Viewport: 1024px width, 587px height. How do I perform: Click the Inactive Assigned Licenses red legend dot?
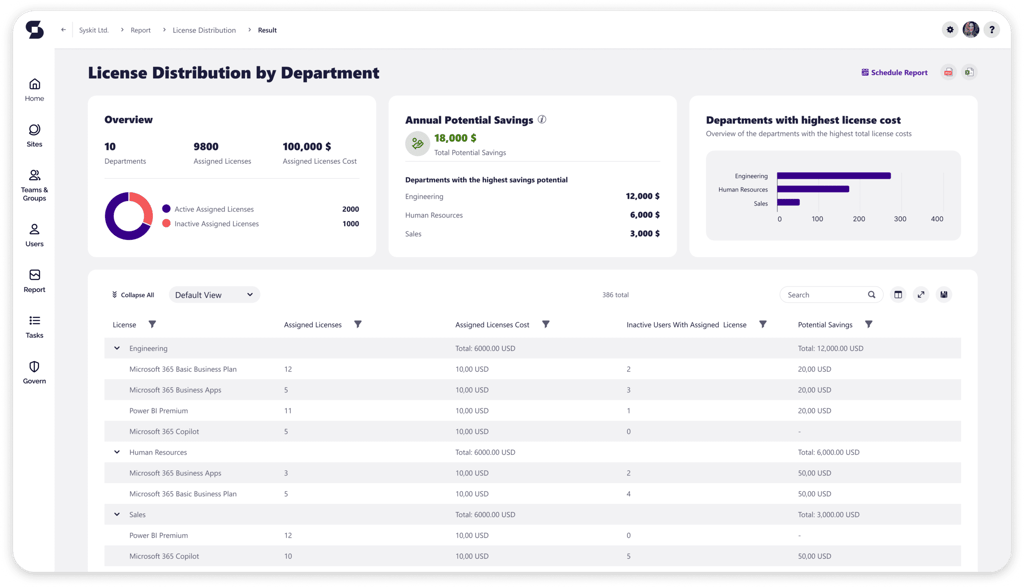167,223
